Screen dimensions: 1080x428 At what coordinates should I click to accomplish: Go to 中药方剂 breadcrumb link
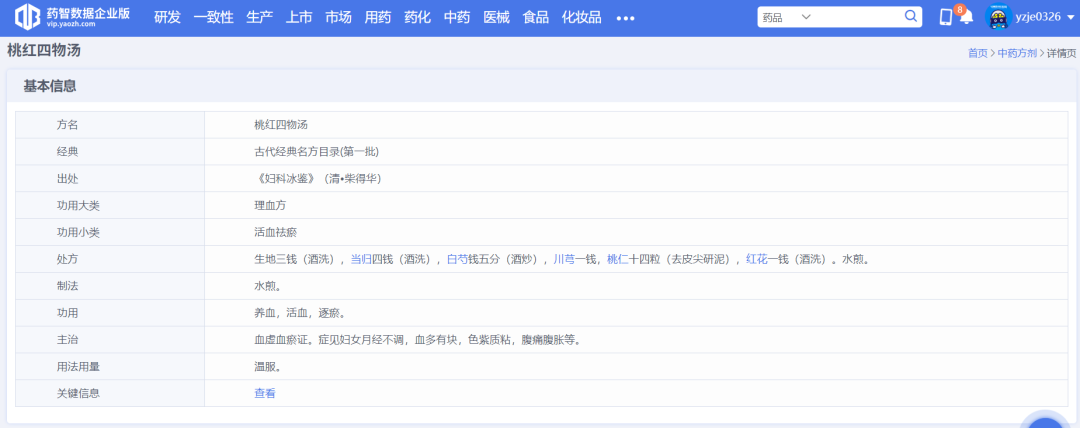[x=1017, y=53]
